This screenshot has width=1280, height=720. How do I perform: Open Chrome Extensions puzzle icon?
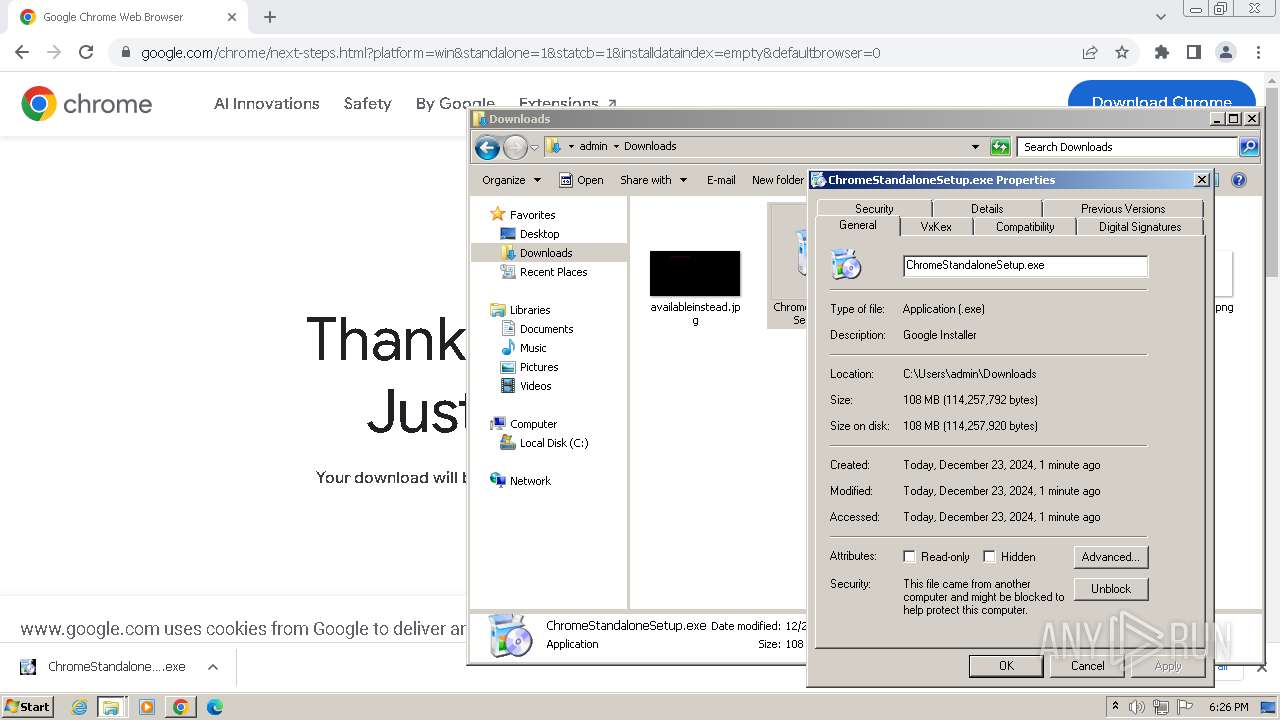click(1162, 52)
